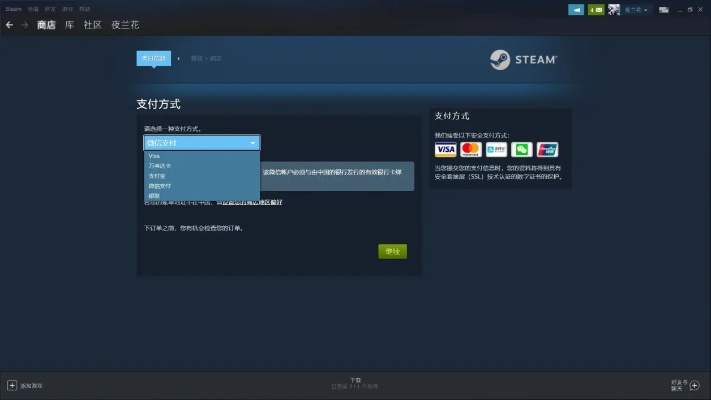The height and width of the screenshot is (400, 711).
Task: Click the blue announcements megaphone icon
Action: pos(576,10)
